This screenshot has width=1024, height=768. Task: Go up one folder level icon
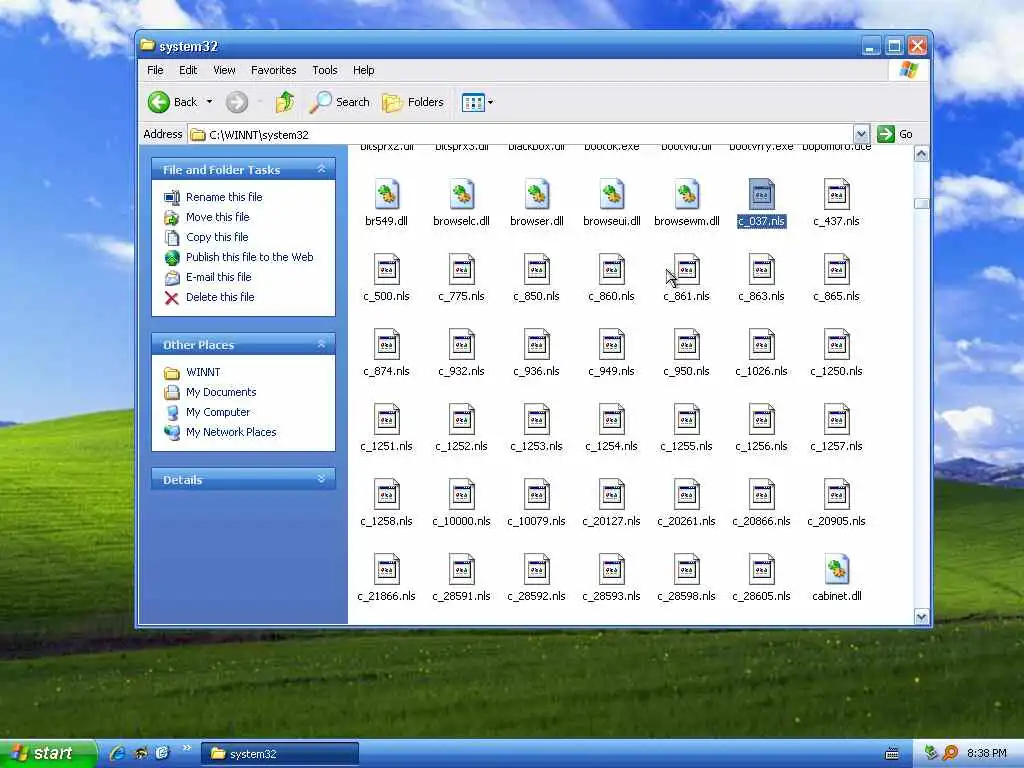[285, 102]
